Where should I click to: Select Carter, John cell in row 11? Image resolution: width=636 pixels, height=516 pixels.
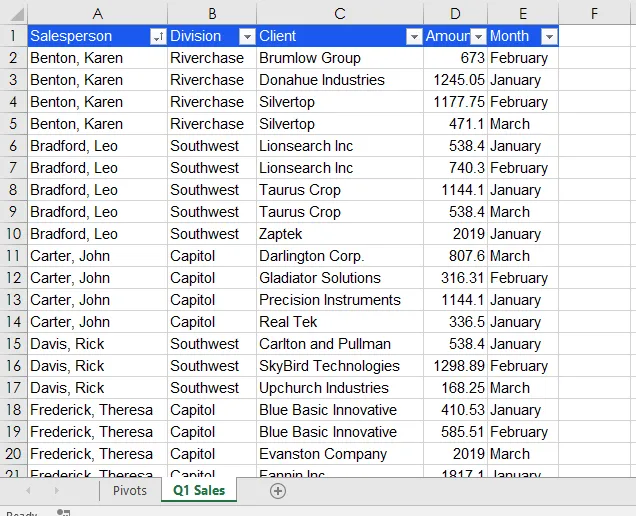click(x=97, y=256)
